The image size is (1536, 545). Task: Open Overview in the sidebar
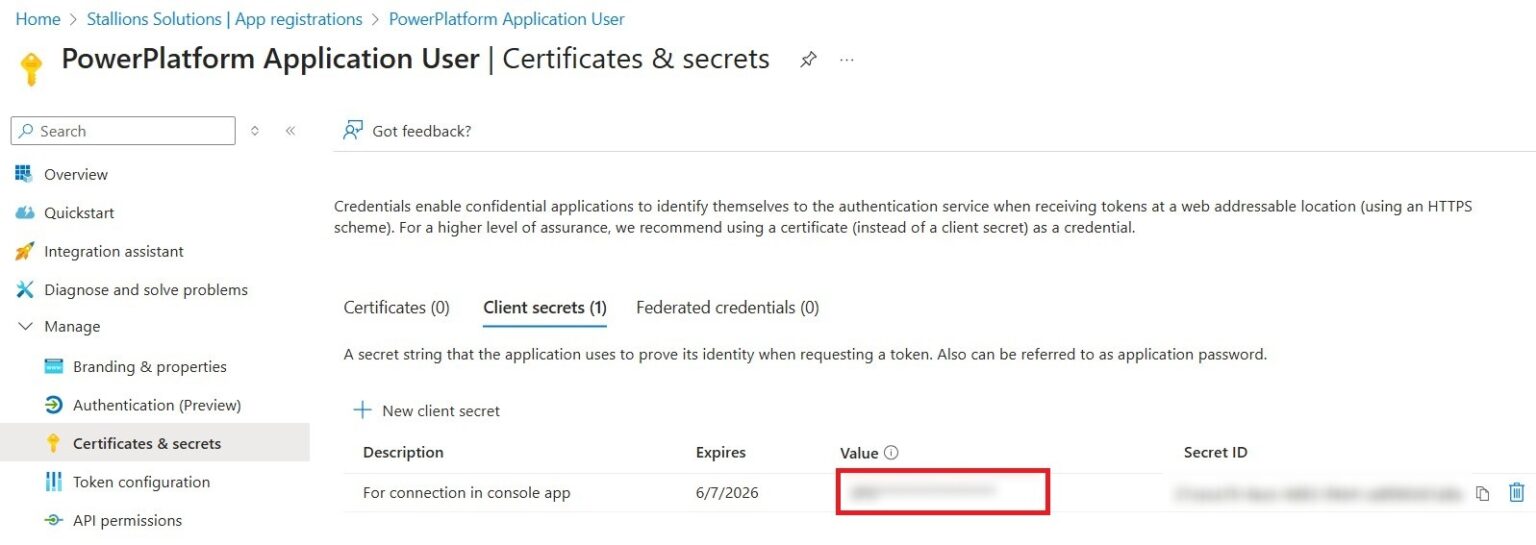[x=75, y=175]
